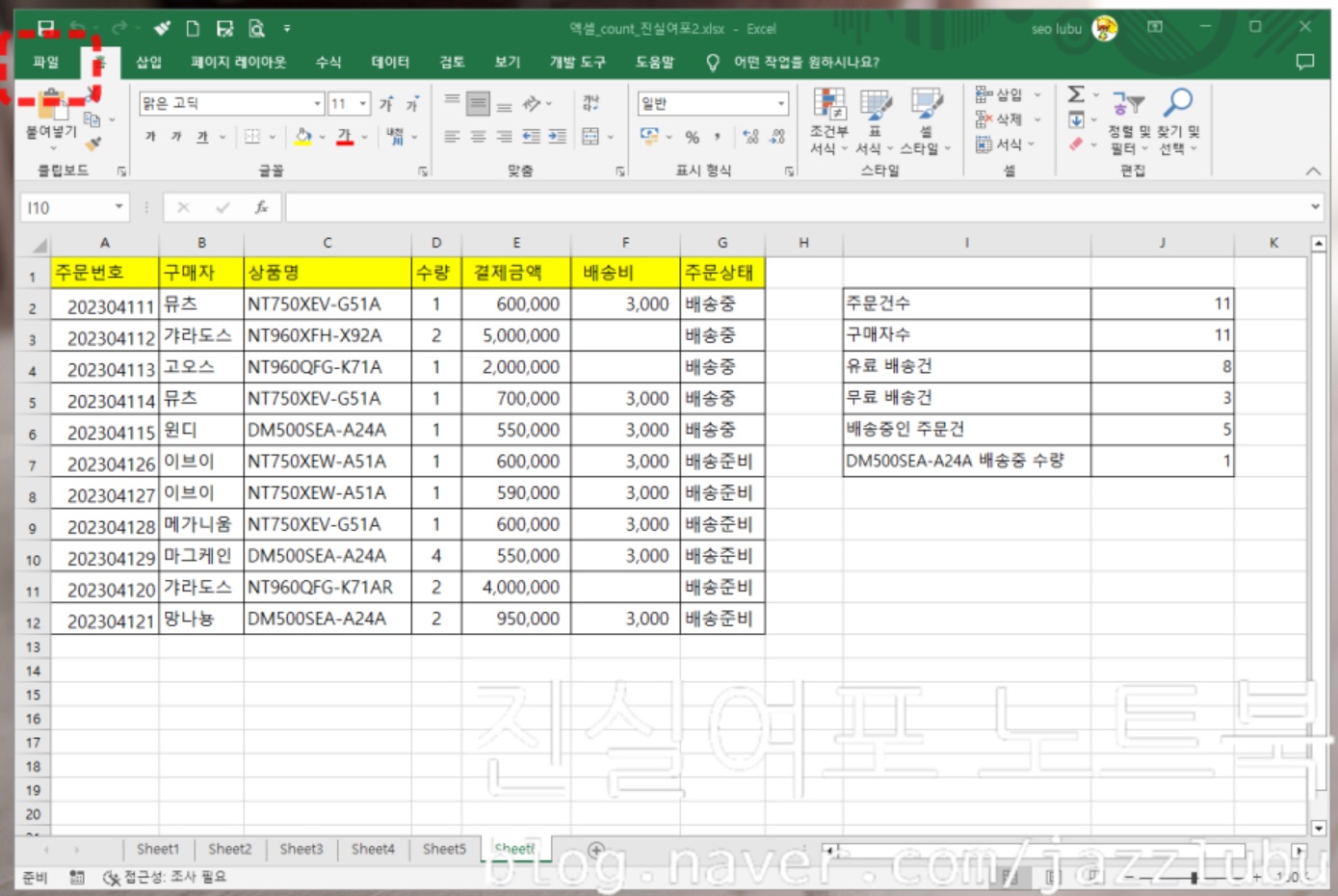Screen dimensions: 1338x896
Task: Open the touch/mouse mode broom icon in quick access
Action: point(162,28)
